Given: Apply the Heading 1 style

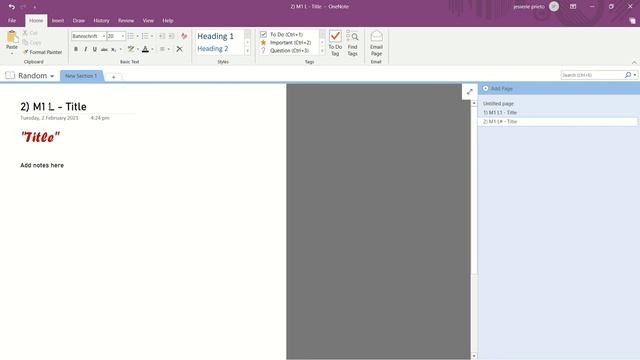Looking at the screenshot, I should coord(216,36).
